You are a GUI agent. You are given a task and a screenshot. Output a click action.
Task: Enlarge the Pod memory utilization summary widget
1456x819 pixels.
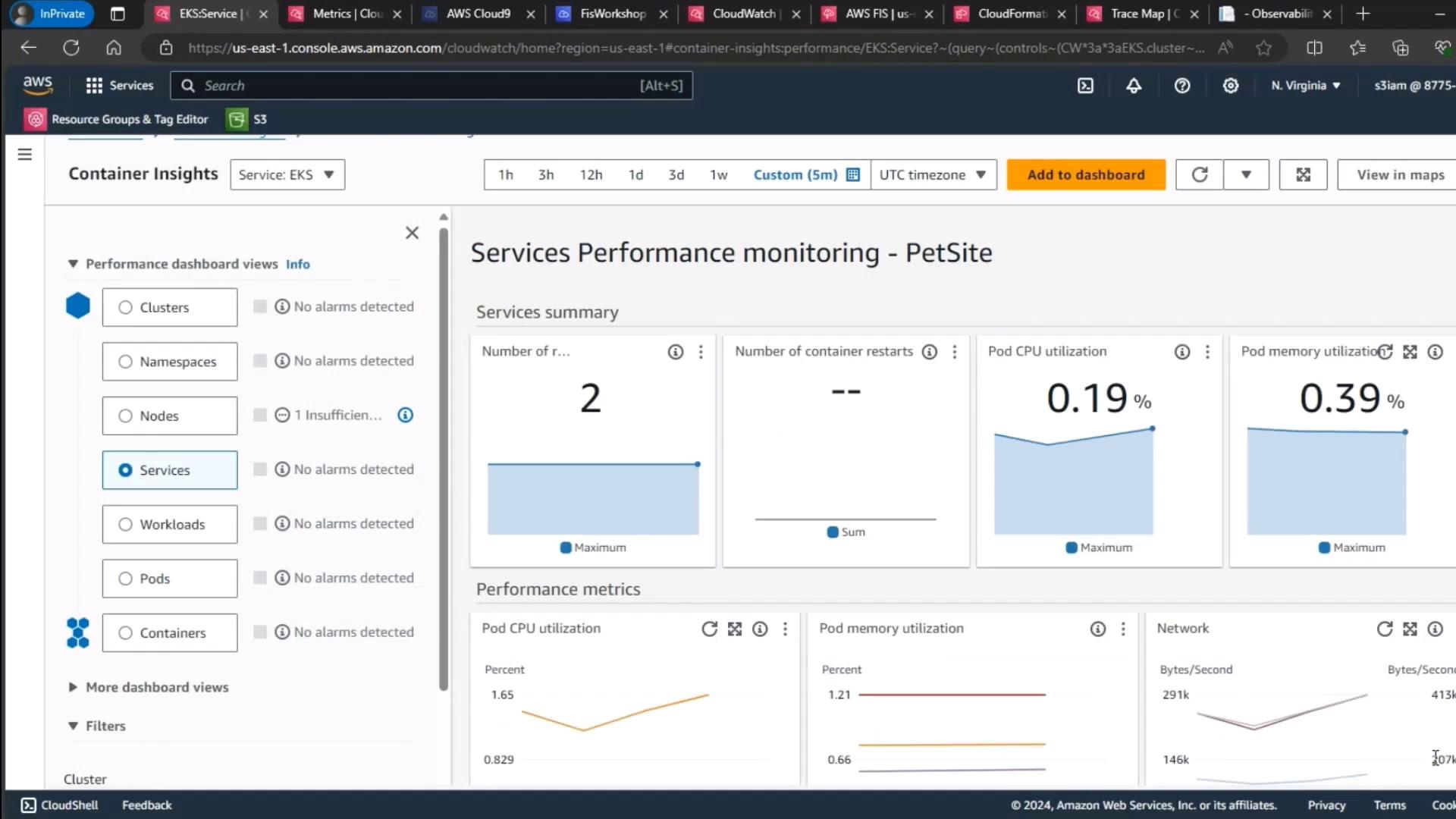(1410, 352)
